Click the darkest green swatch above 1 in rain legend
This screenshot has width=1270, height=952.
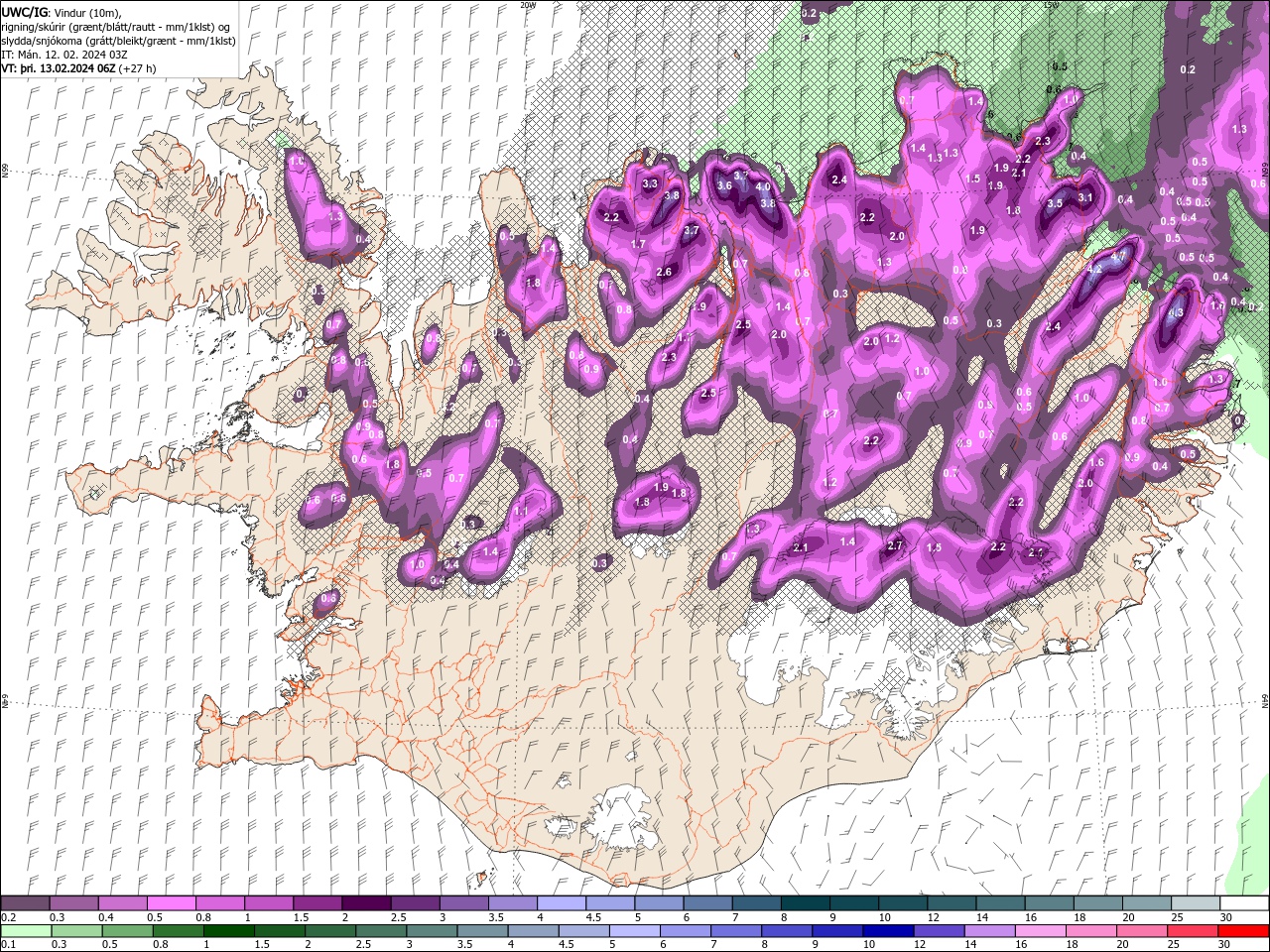(x=229, y=931)
